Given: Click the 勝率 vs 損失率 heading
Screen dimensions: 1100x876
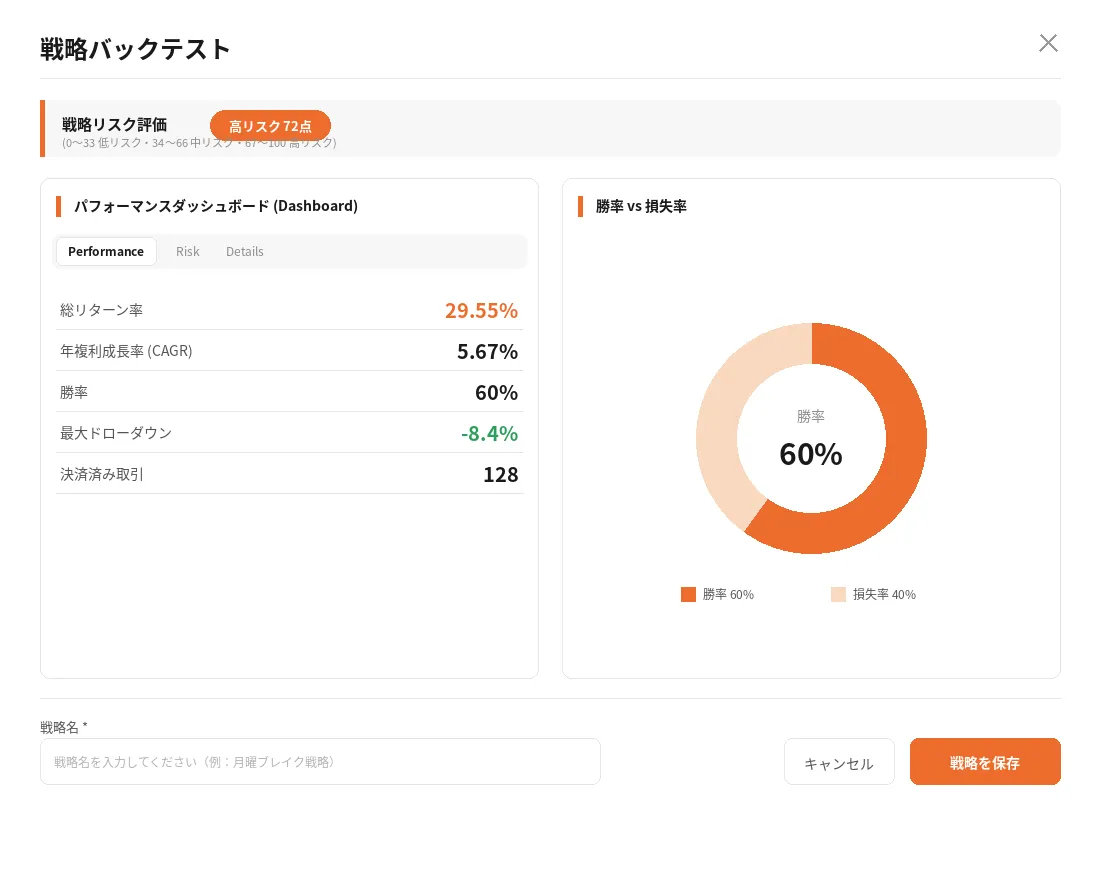Looking at the screenshot, I should click(641, 205).
